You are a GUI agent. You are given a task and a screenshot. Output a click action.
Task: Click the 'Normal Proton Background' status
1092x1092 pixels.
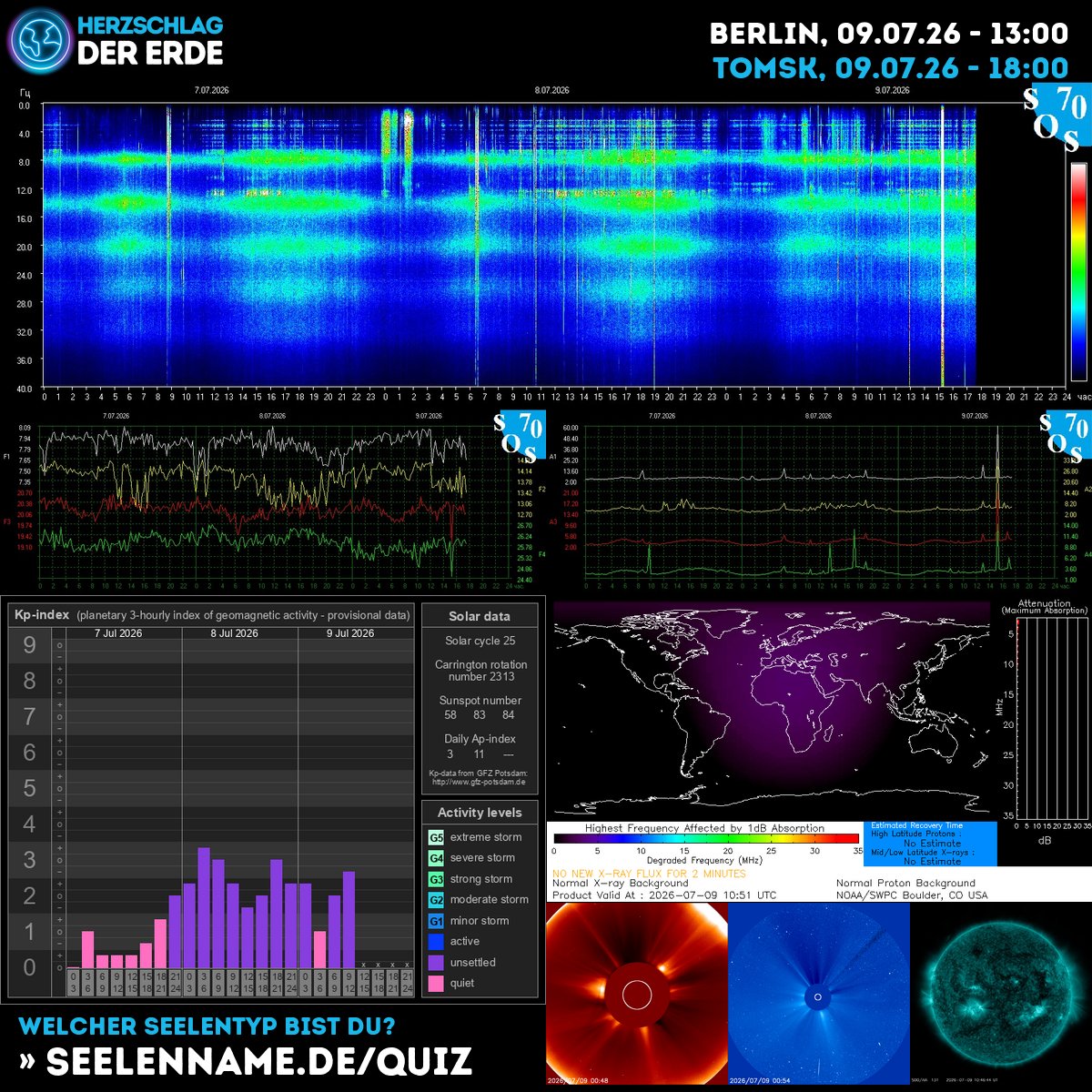(x=906, y=883)
